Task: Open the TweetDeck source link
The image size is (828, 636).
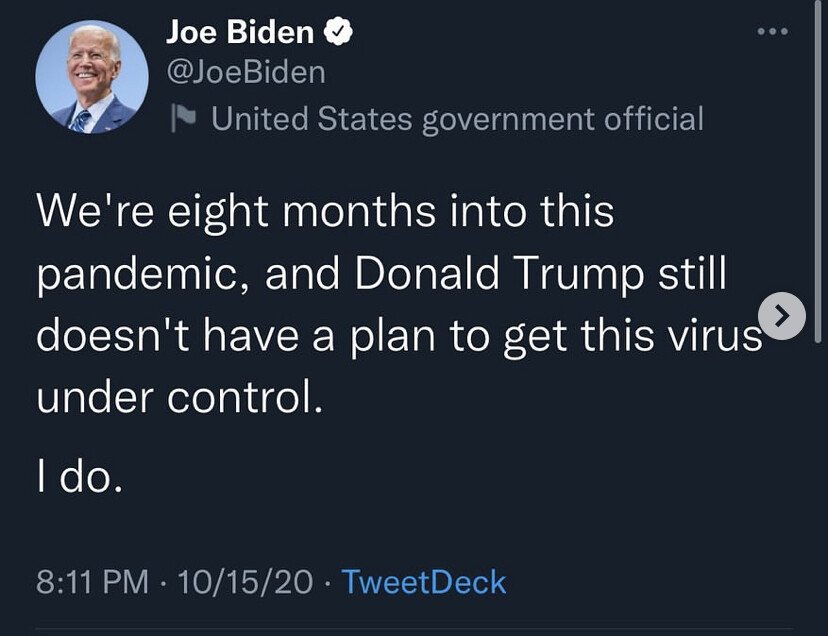Action: 423,582
